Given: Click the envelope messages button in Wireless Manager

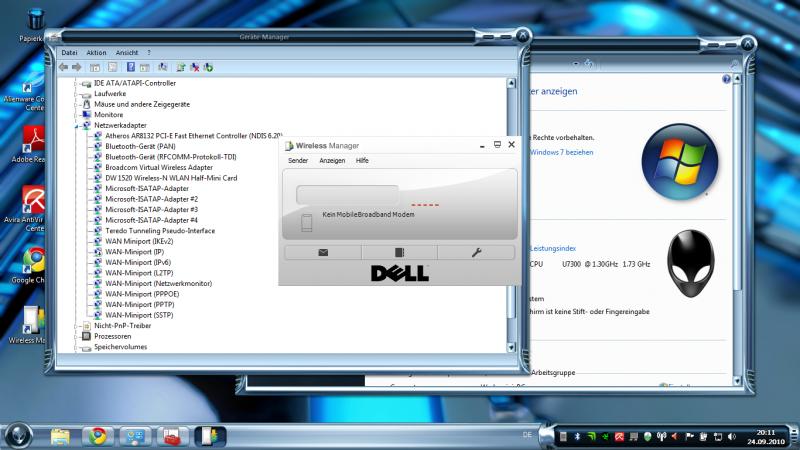Looking at the screenshot, I should (x=323, y=253).
